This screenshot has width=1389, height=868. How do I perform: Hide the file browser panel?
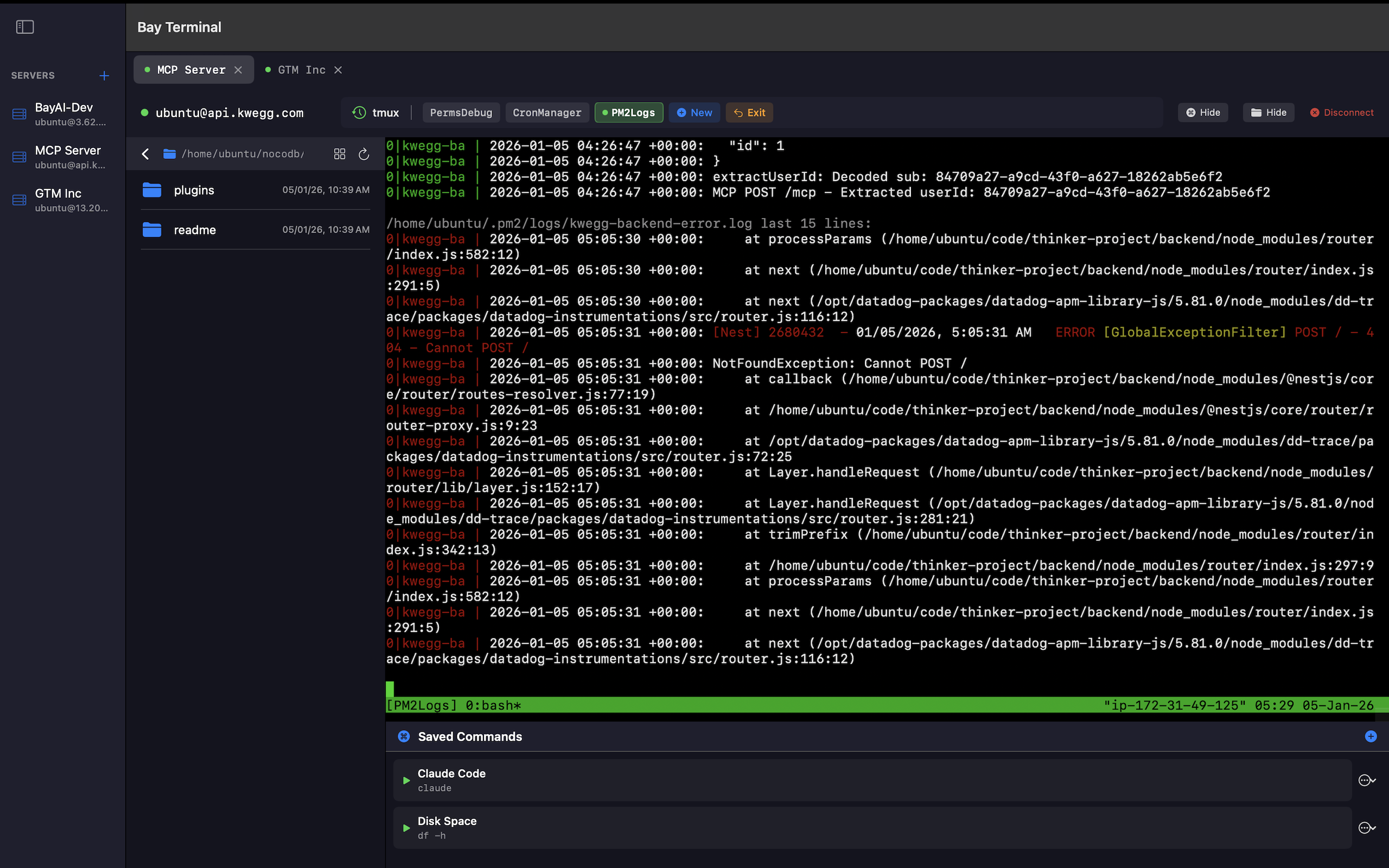(x=1269, y=112)
